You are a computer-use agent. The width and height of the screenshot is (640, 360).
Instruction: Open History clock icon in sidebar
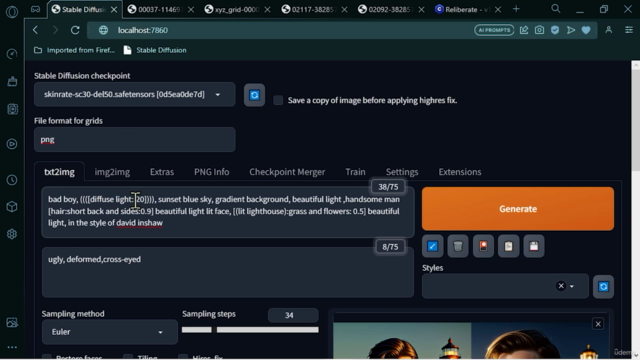[12, 180]
